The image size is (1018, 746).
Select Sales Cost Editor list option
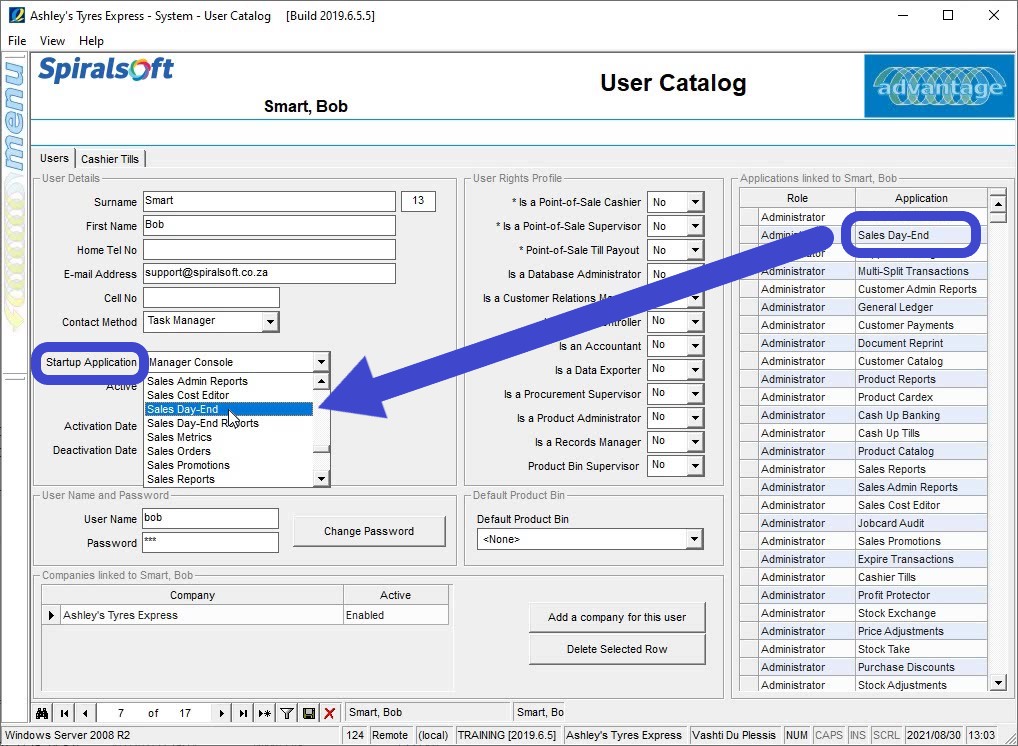[229, 395]
